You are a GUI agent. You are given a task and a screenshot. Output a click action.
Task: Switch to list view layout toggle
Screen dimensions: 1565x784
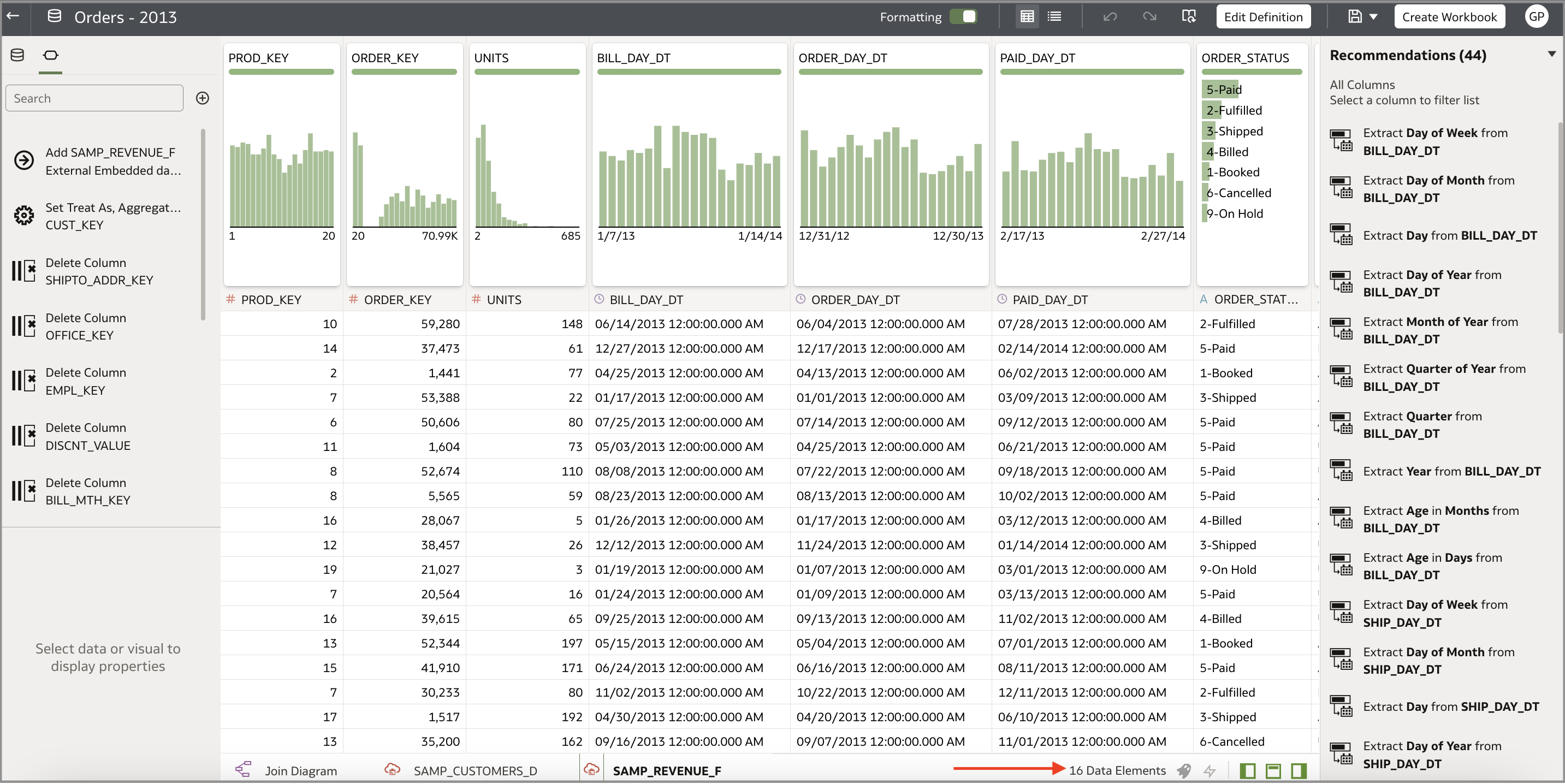[x=1054, y=16]
